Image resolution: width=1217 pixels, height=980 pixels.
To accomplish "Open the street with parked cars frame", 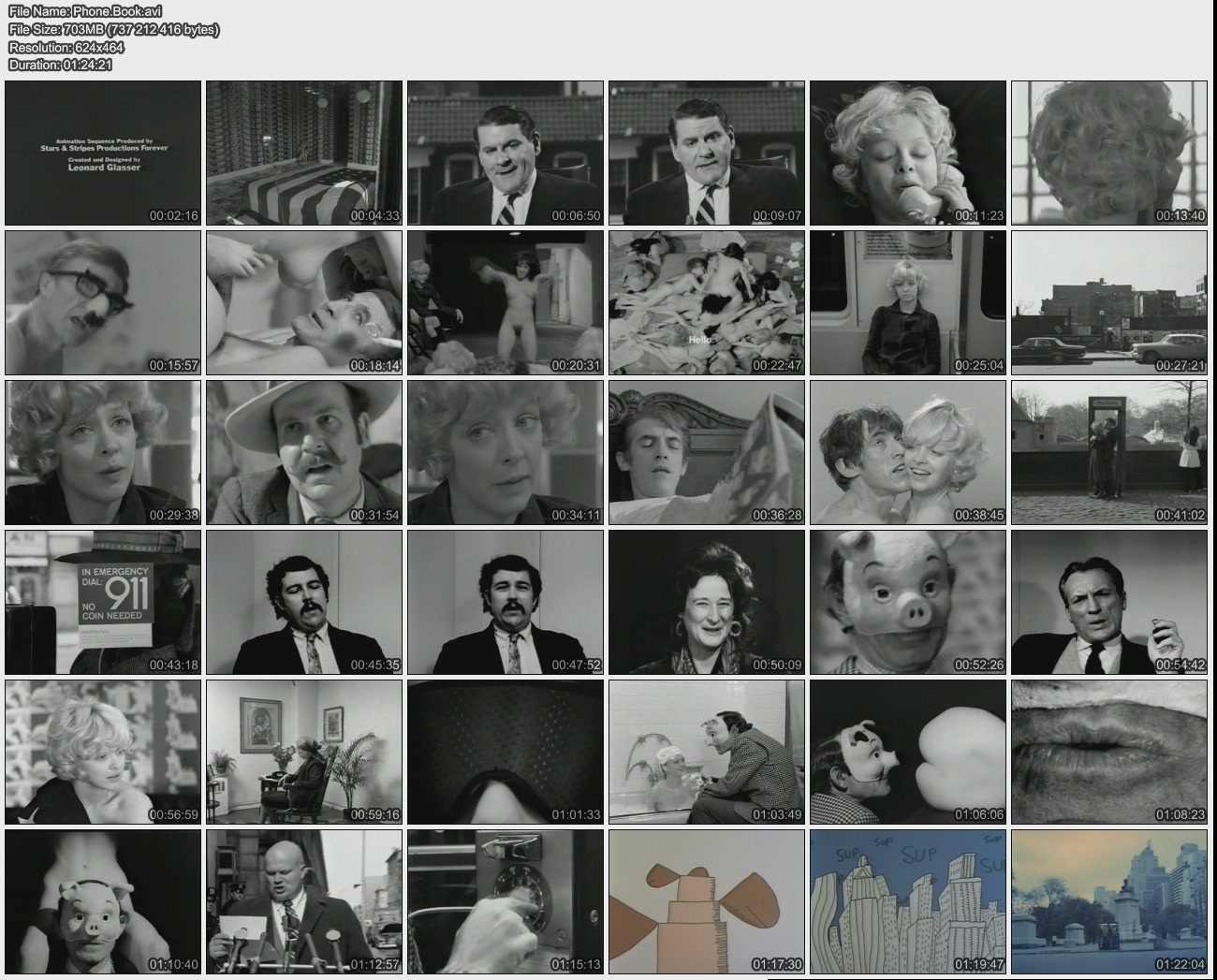I will (1109, 302).
